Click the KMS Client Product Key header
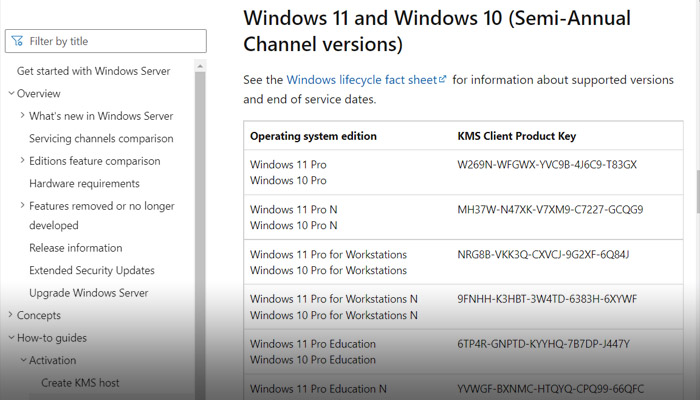This screenshot has width=700, height=400. click(x=517, y=136)
